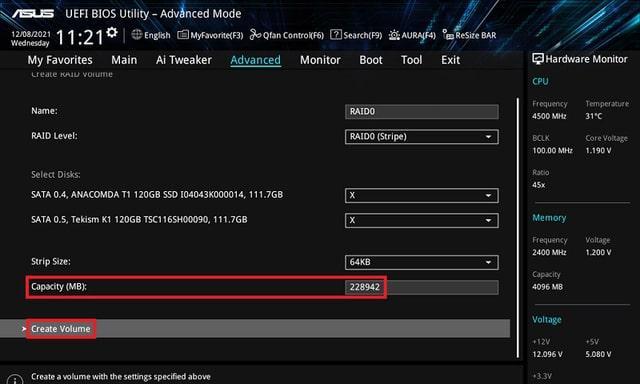640x384 pixels.
Task: Toggle selection for the SATA 0.5 Tekism disk
Action: (422, 220)
